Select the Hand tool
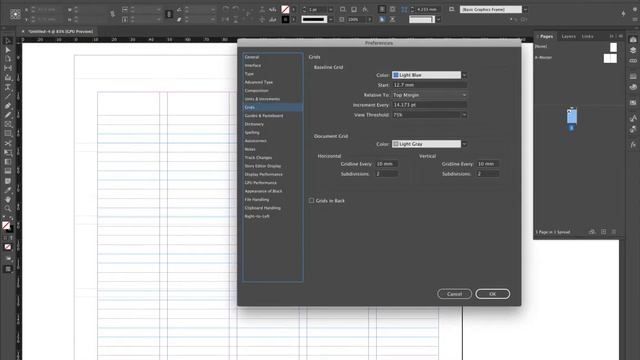The image size is (640, 360). (x=8, y=200)
